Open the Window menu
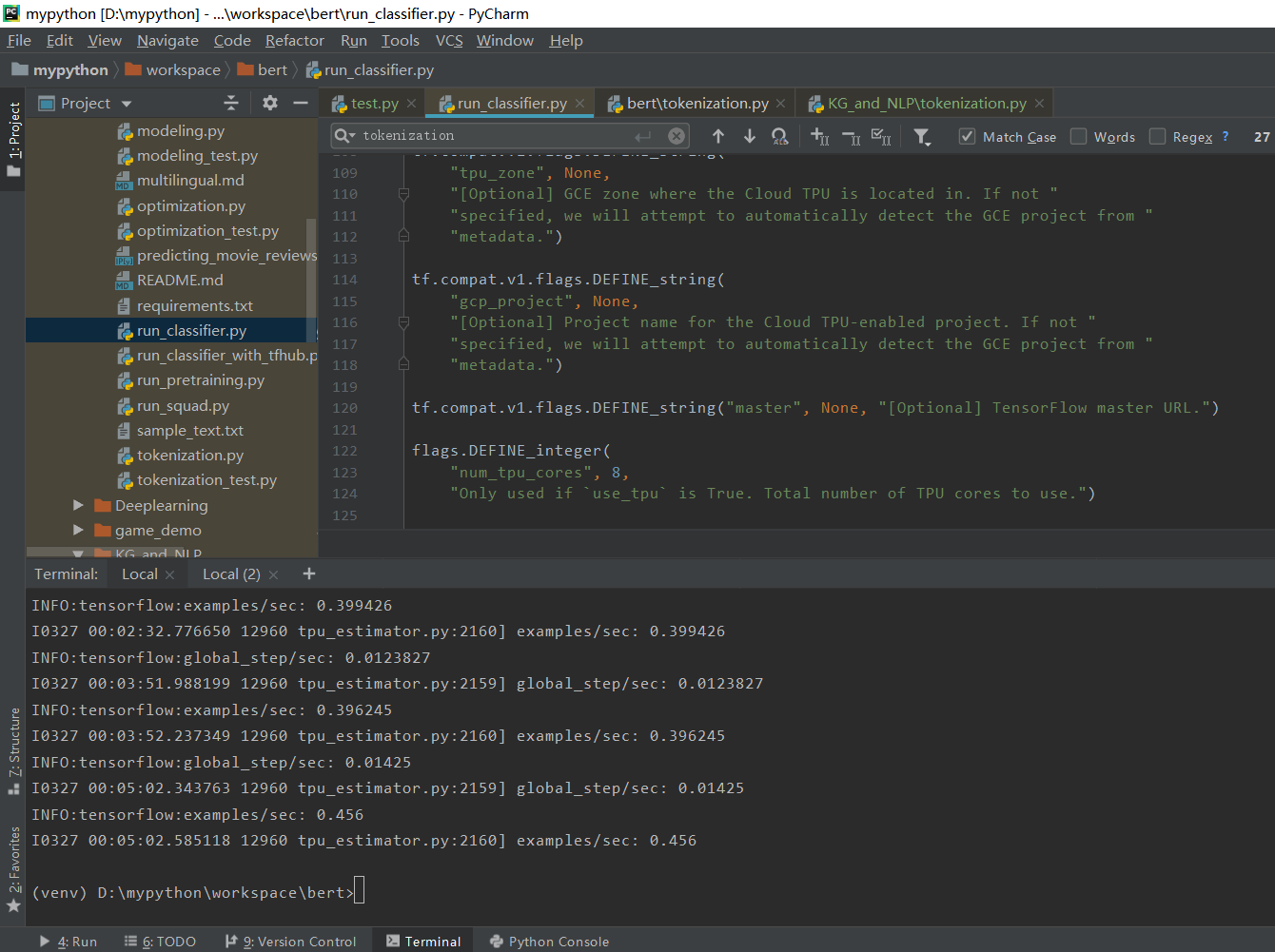 [505, 40]
